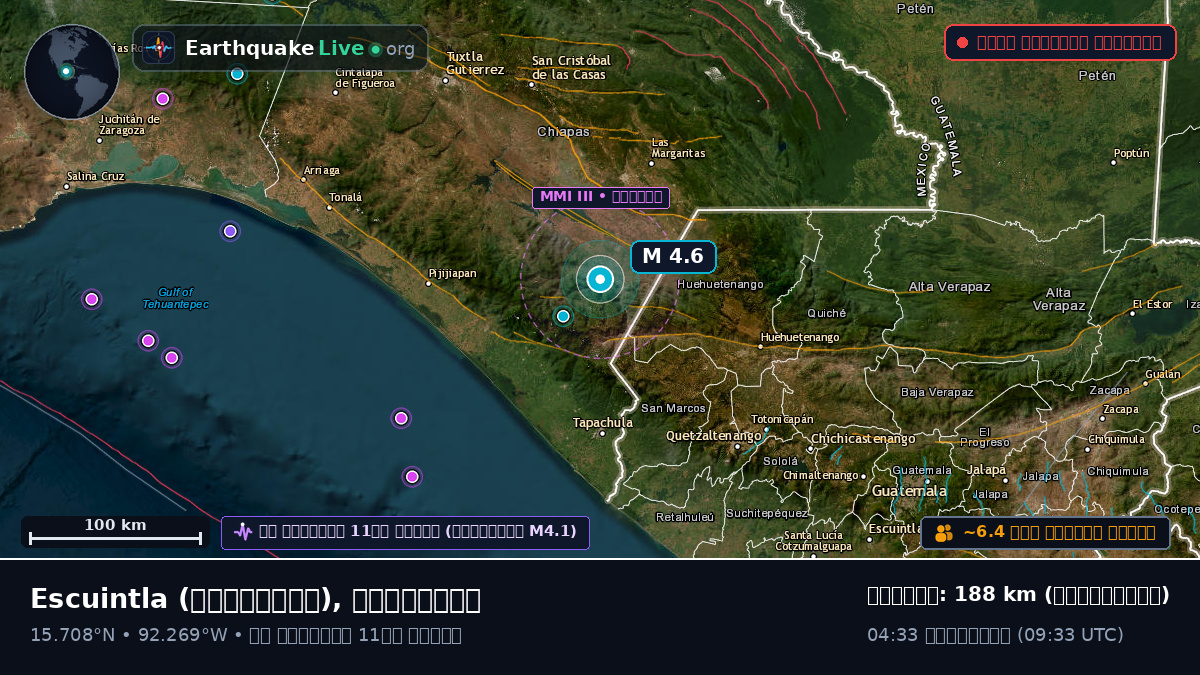The width and height of the screenshot is (1200, 675).
Task: Click the Poptún town label
Action: pyautogui.click(x=1131, y=153)
